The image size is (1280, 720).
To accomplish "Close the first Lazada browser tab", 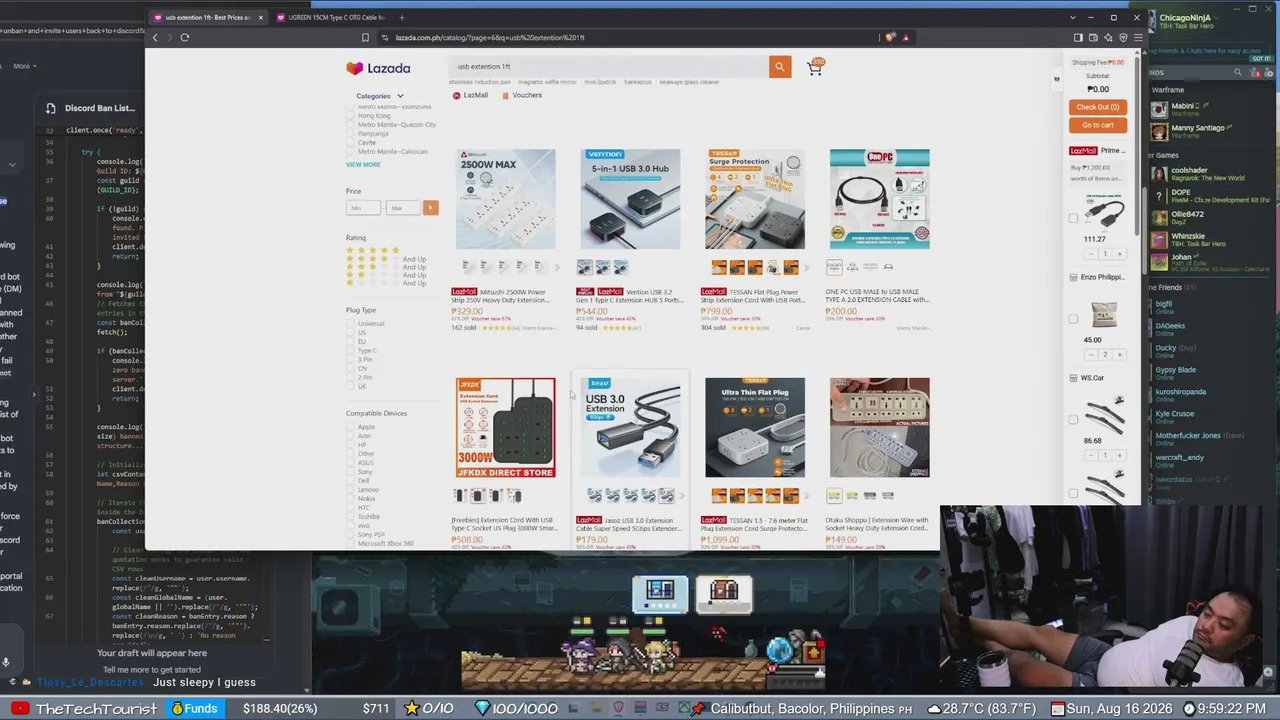I will click(260, 17).
